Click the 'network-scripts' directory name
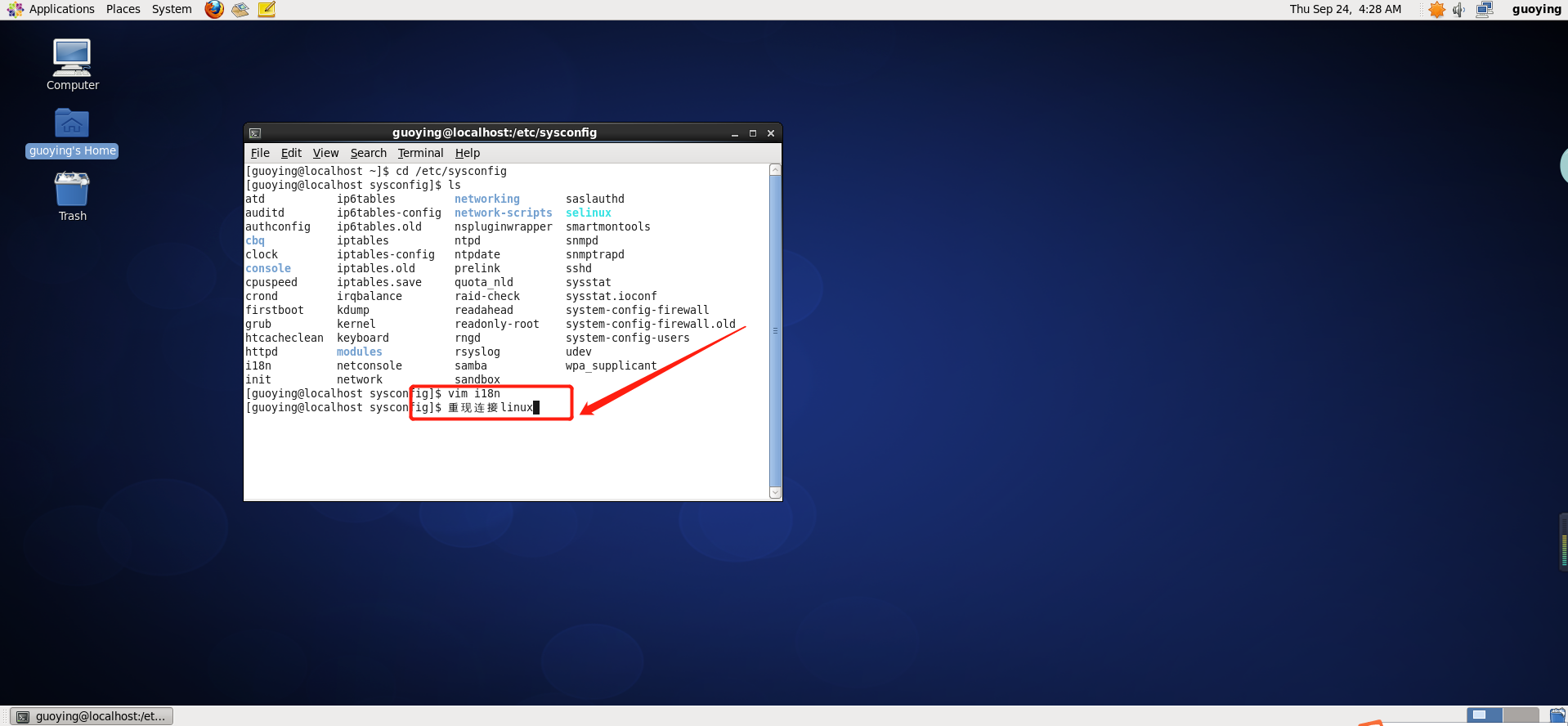Viewport: 1568px width, 726px height. 503,213
